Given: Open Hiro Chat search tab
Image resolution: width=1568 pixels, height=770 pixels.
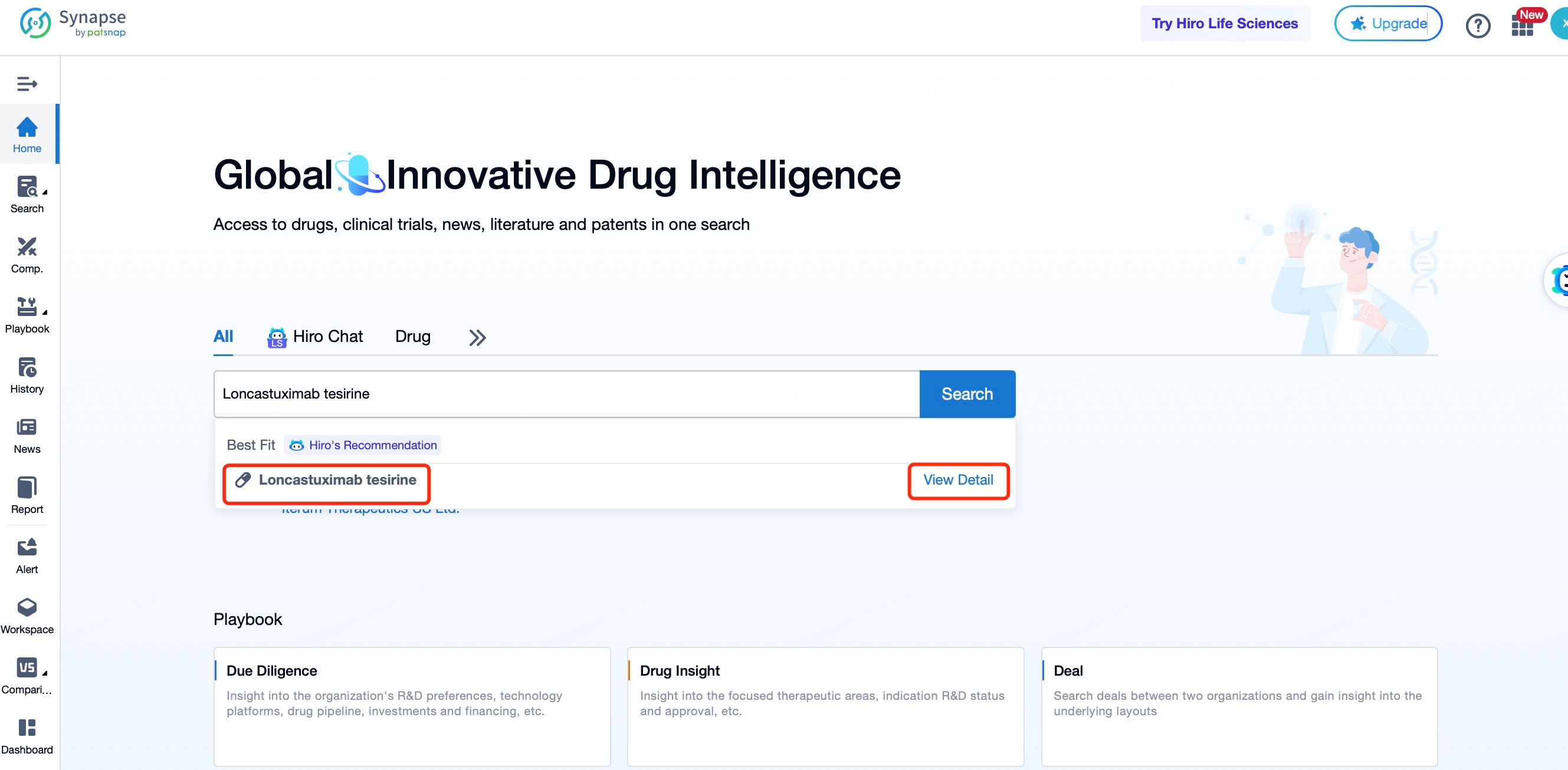Looking at the screenshot, I should pos(313,336).
